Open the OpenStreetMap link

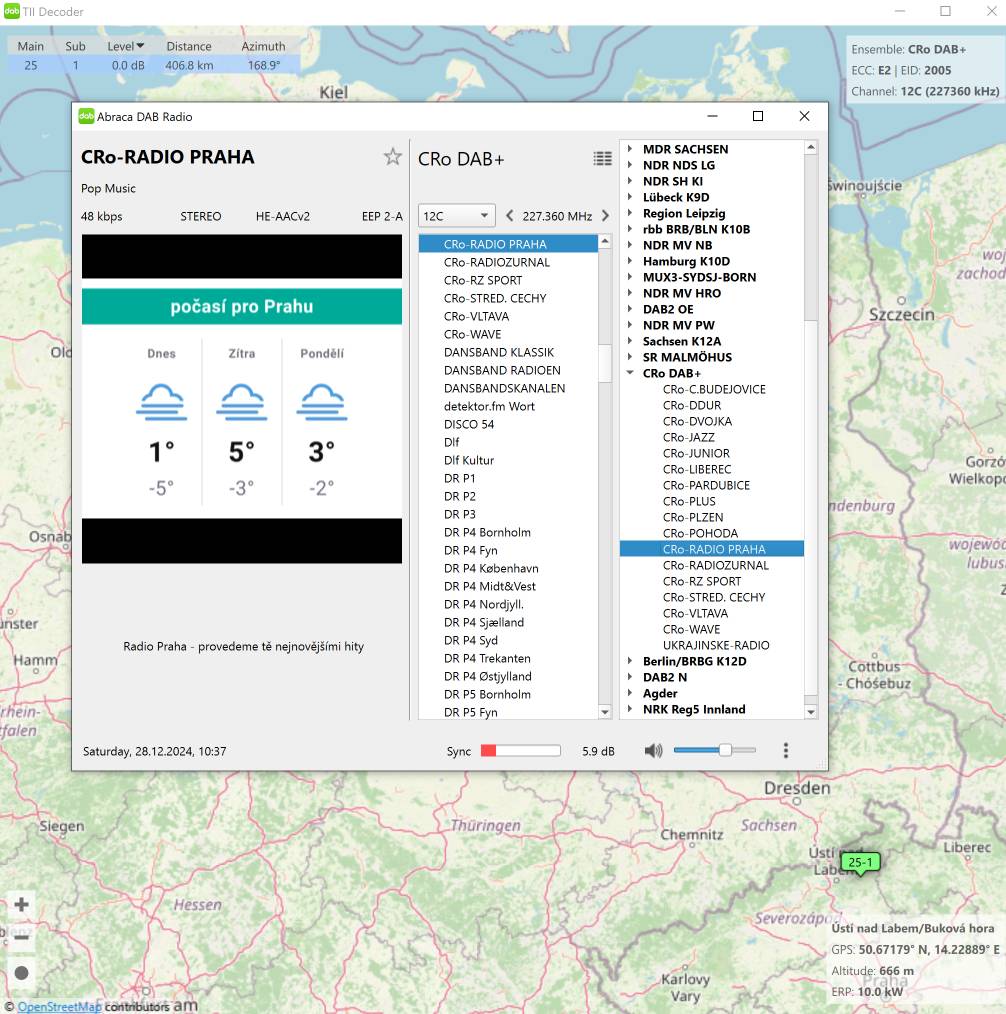(x=59, y=1006)
